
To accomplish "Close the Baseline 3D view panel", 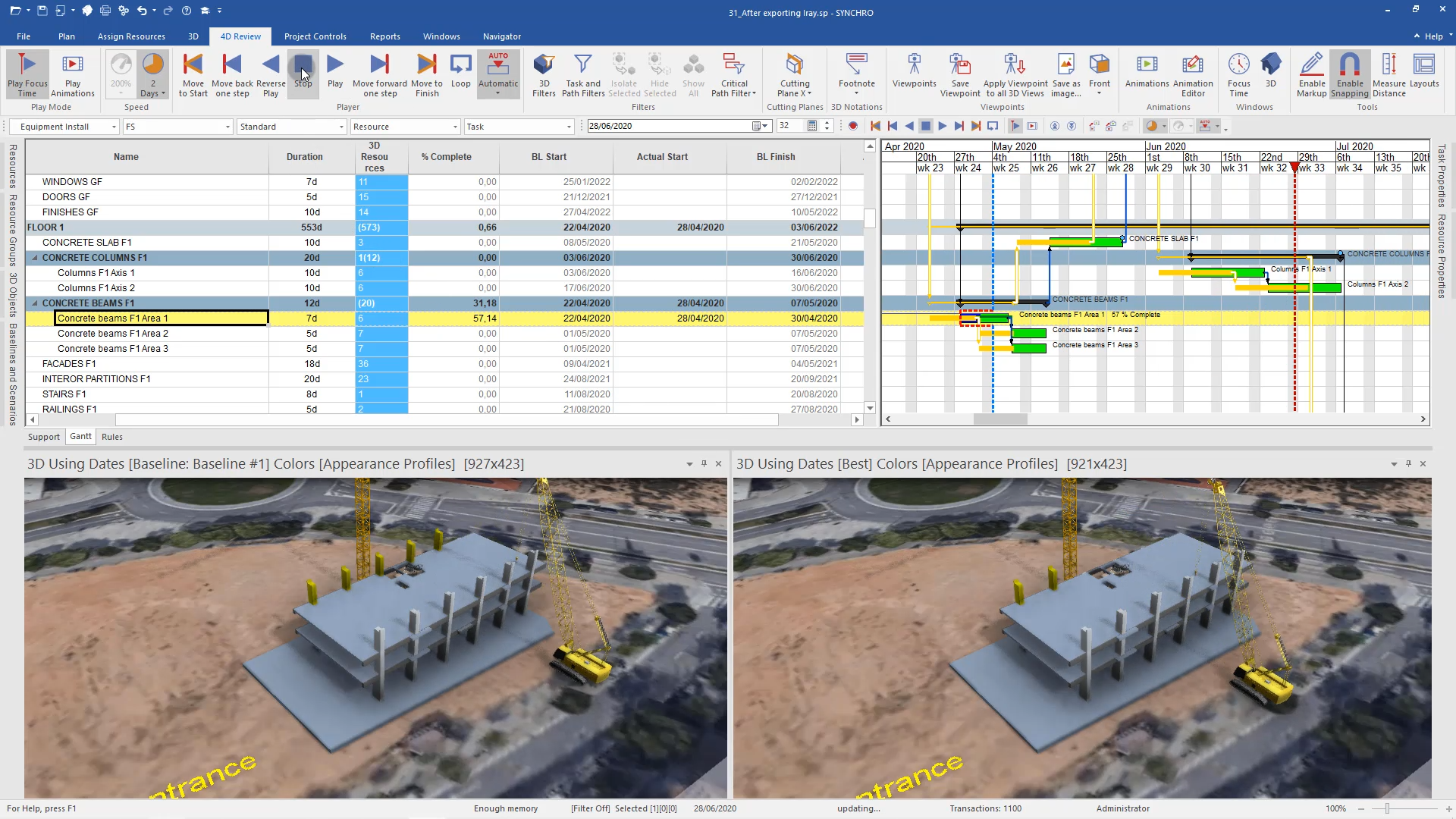I will [x=718, y=463].
